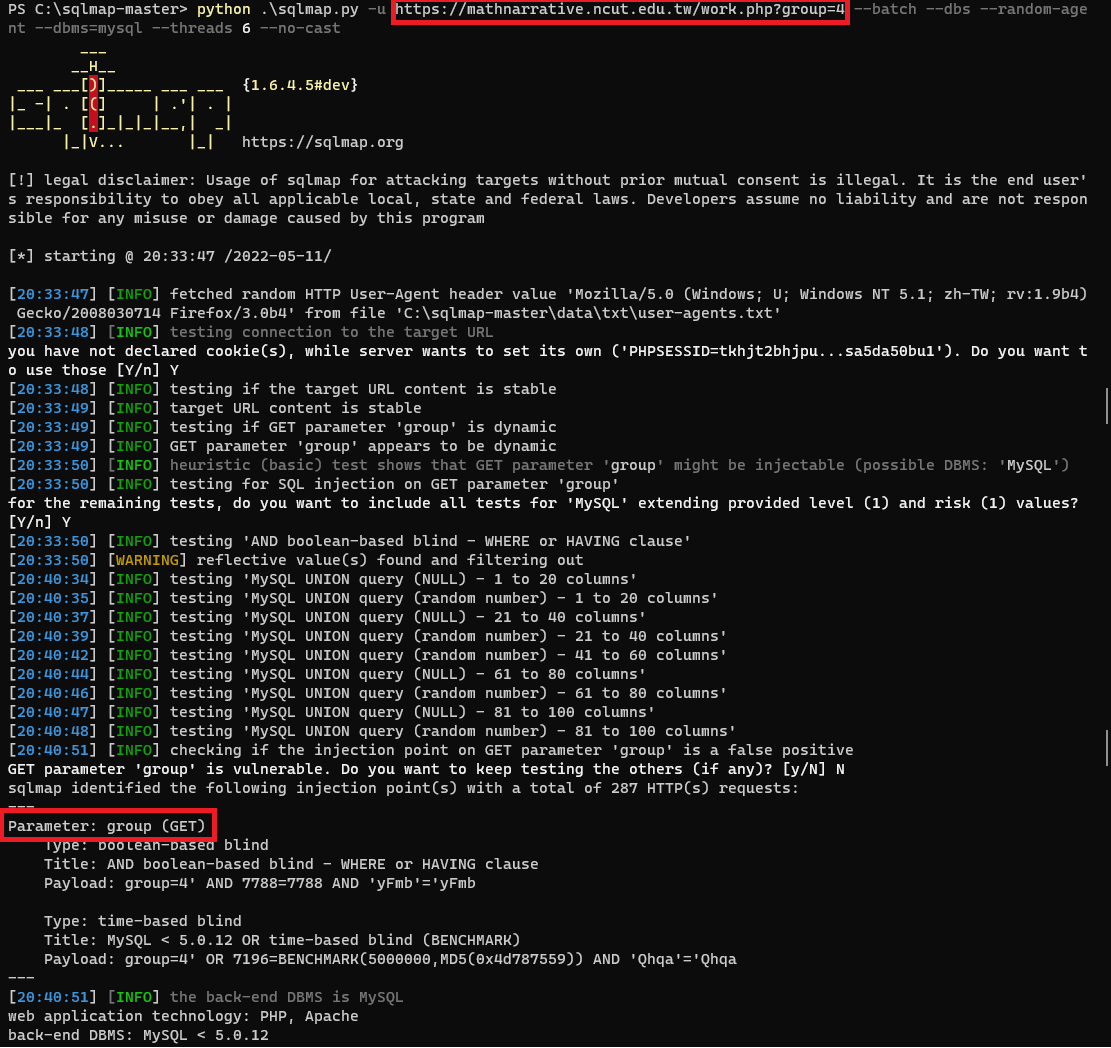Click the UNION query (NULL) 1 to 20 columns line

tap(322, 580)
